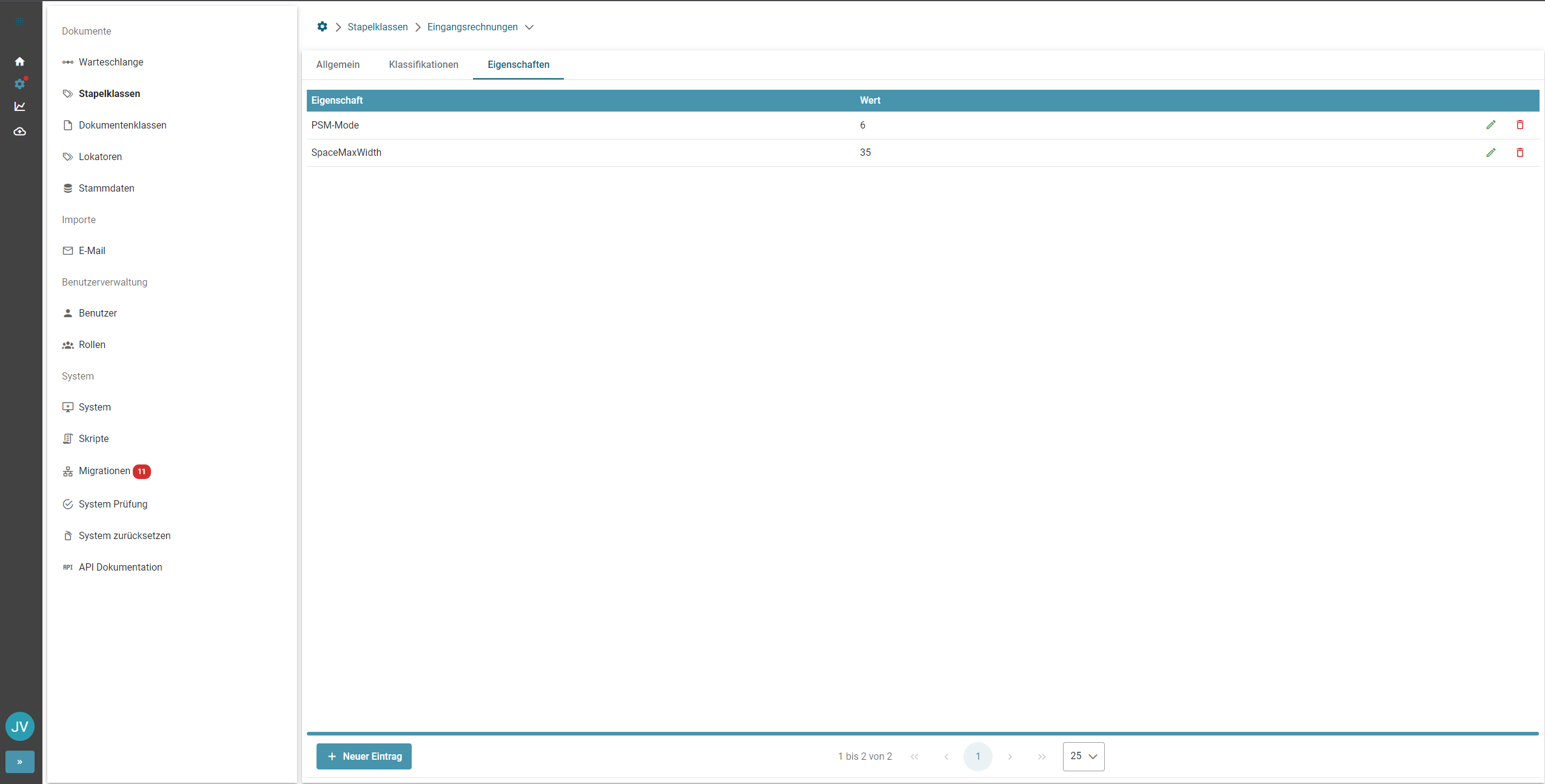Open the statistics chart icon in left rail
Image resolution: width=1545 pixels, height=784 pixels.
pos(19,107)
